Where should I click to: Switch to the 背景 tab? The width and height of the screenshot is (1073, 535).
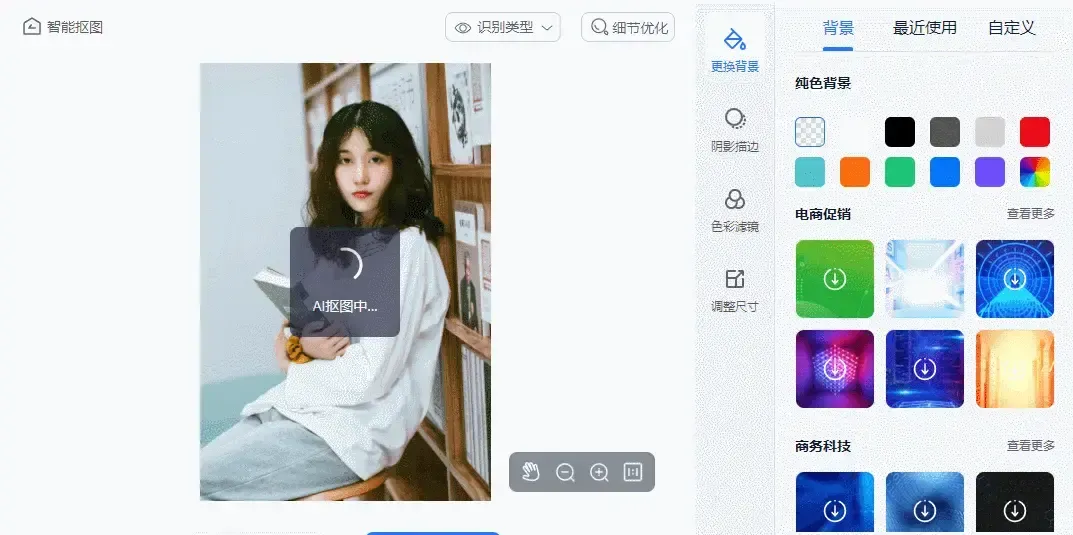(x=838, y=28)
